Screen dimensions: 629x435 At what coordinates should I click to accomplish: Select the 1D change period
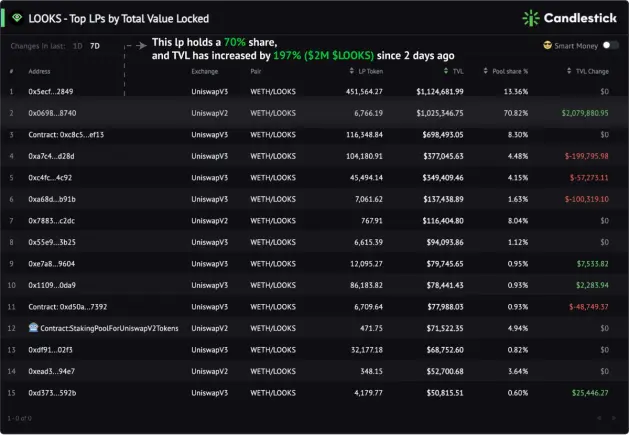coord(77,46)
